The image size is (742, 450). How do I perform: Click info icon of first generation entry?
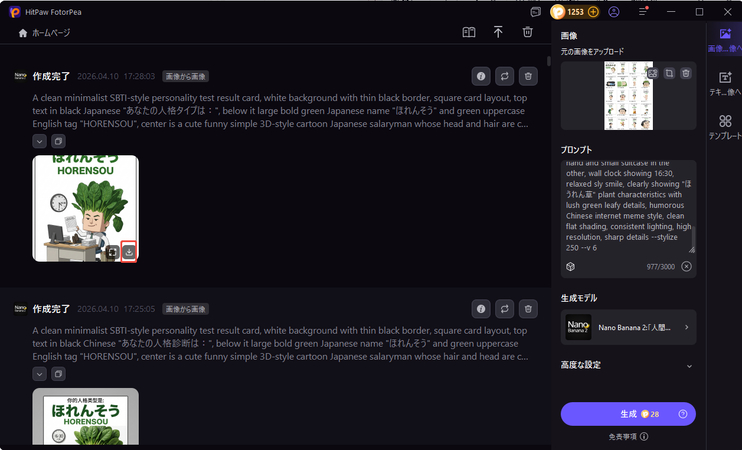(x=481, y=75)
